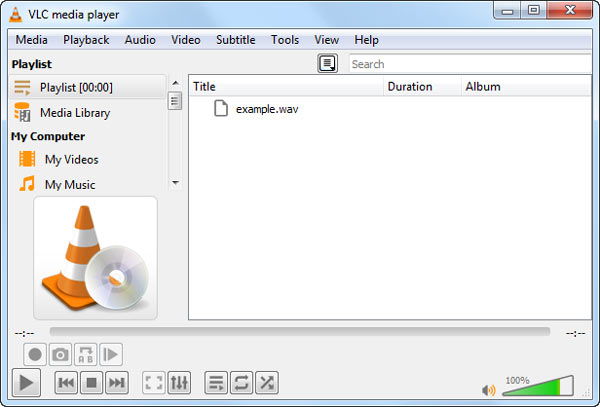Viewport: 600px width, 407px height.
Task: Open the Subtitle menu
Action: pos(235,40)
